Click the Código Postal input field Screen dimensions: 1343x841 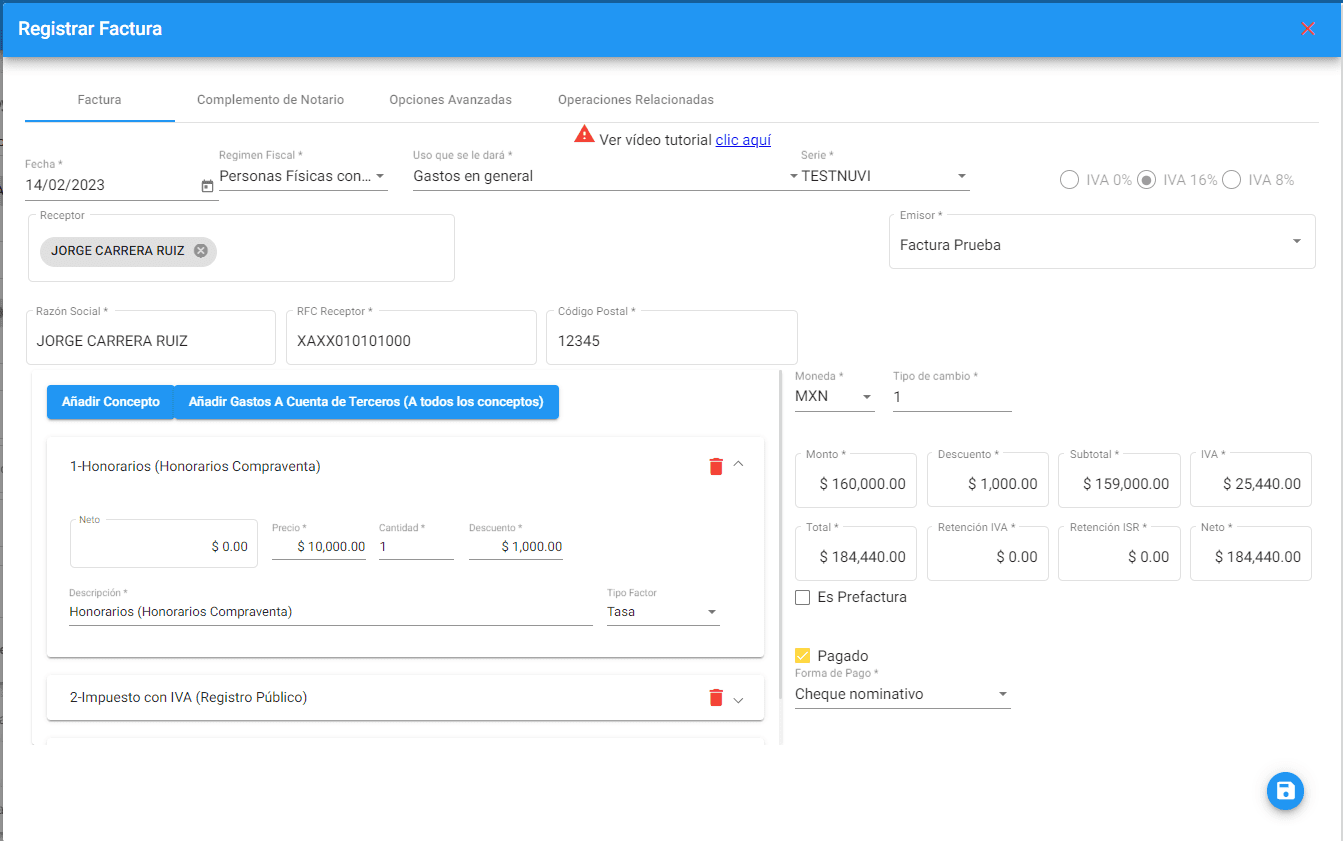tap(671, 341)
